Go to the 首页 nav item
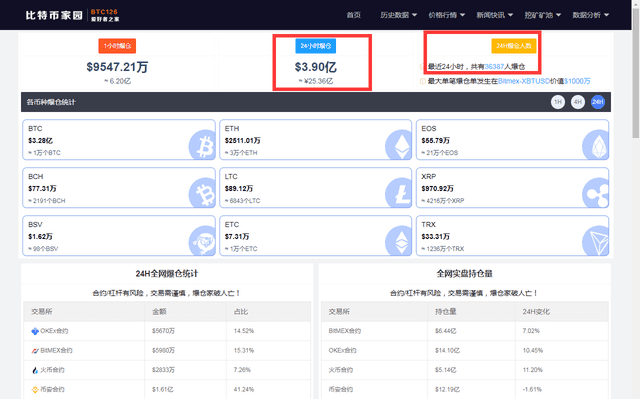 353,15
